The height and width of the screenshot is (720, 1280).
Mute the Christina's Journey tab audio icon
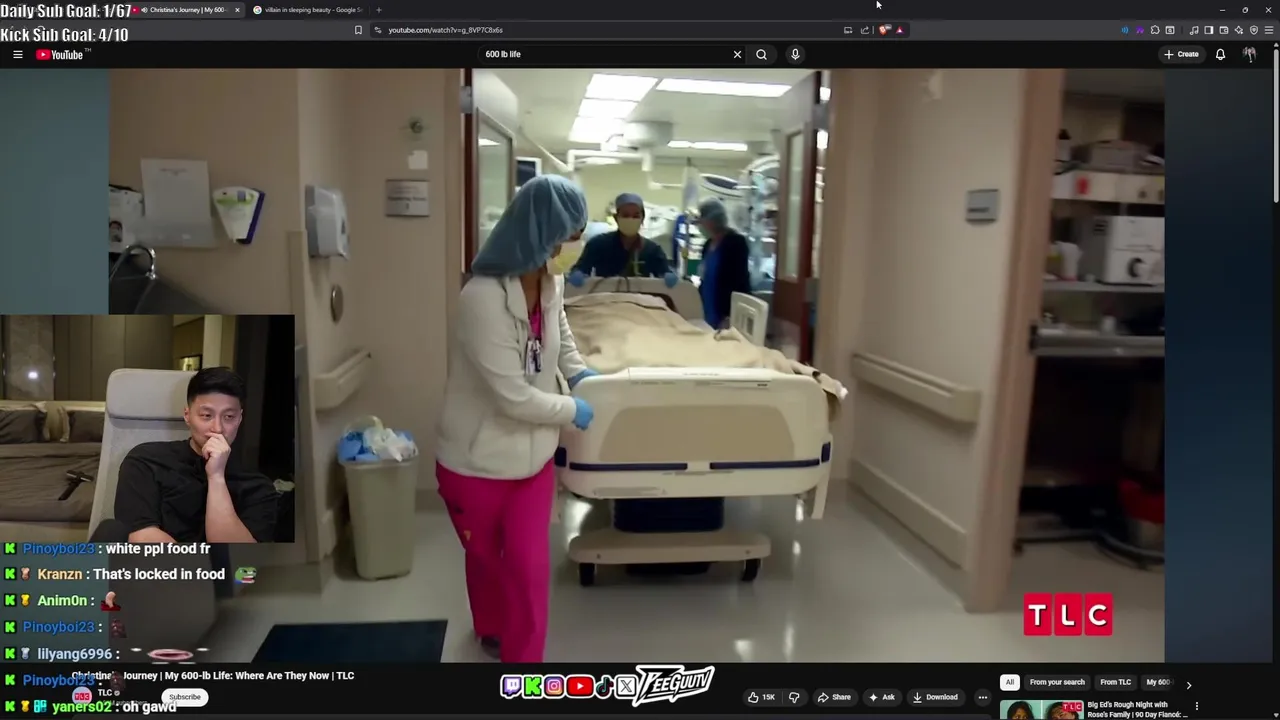click(144, 10)
